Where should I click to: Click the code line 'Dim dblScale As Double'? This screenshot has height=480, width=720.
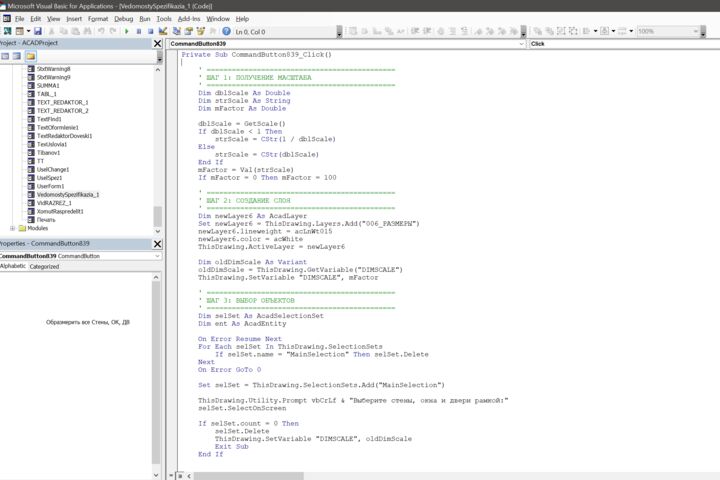(x=244, y=93)
